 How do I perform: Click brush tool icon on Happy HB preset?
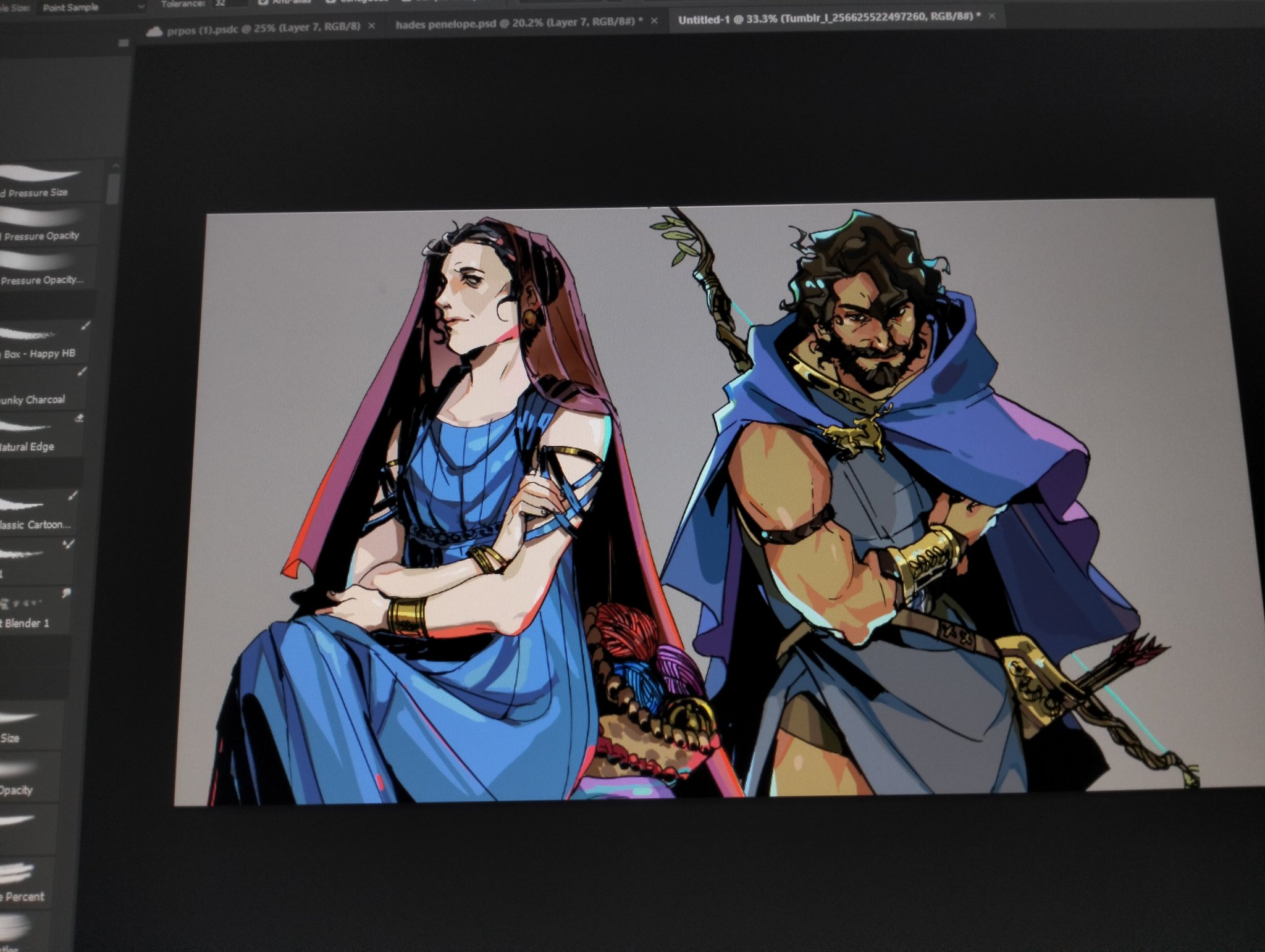point(86,325)
